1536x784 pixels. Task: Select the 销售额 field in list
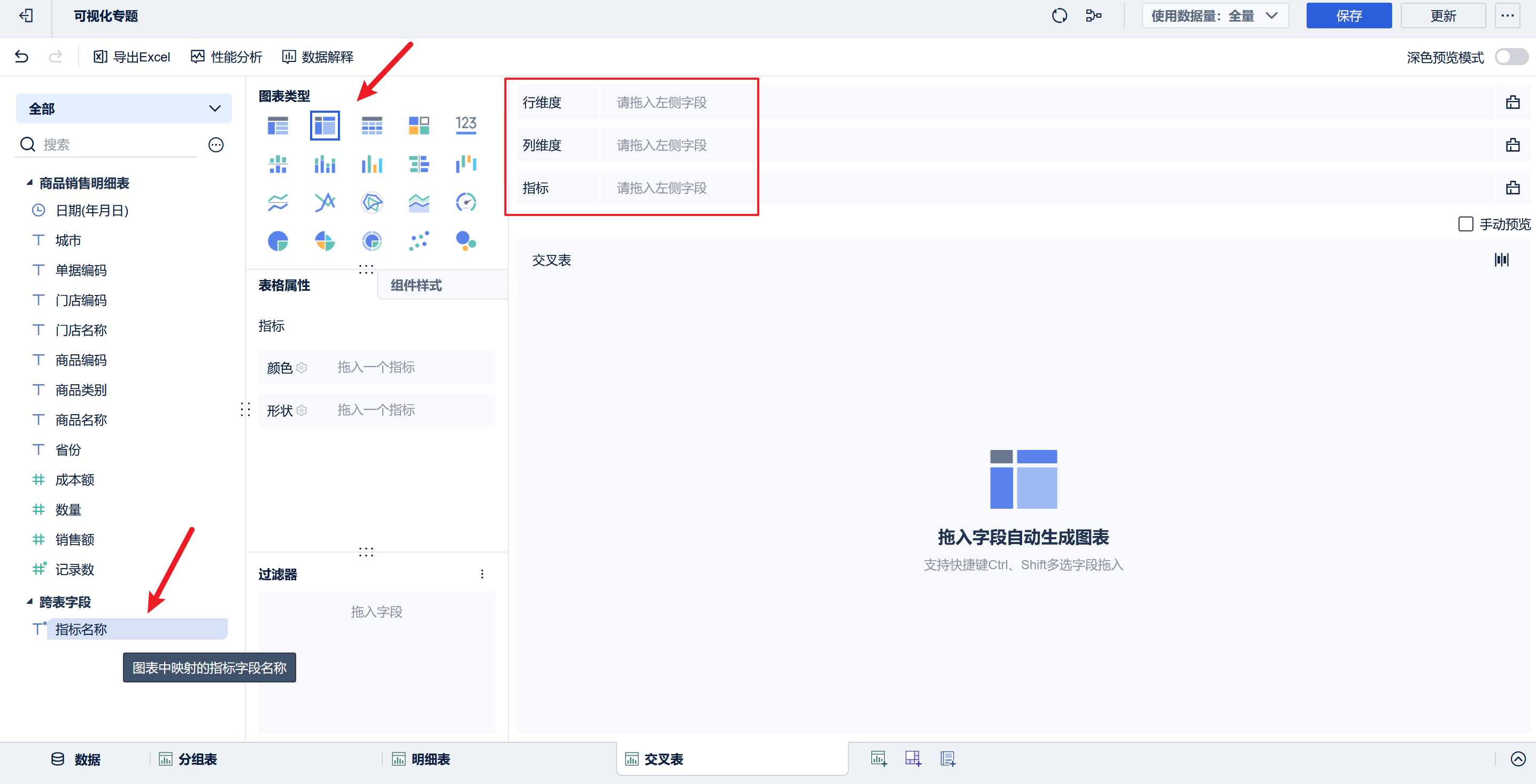[74, 540]
